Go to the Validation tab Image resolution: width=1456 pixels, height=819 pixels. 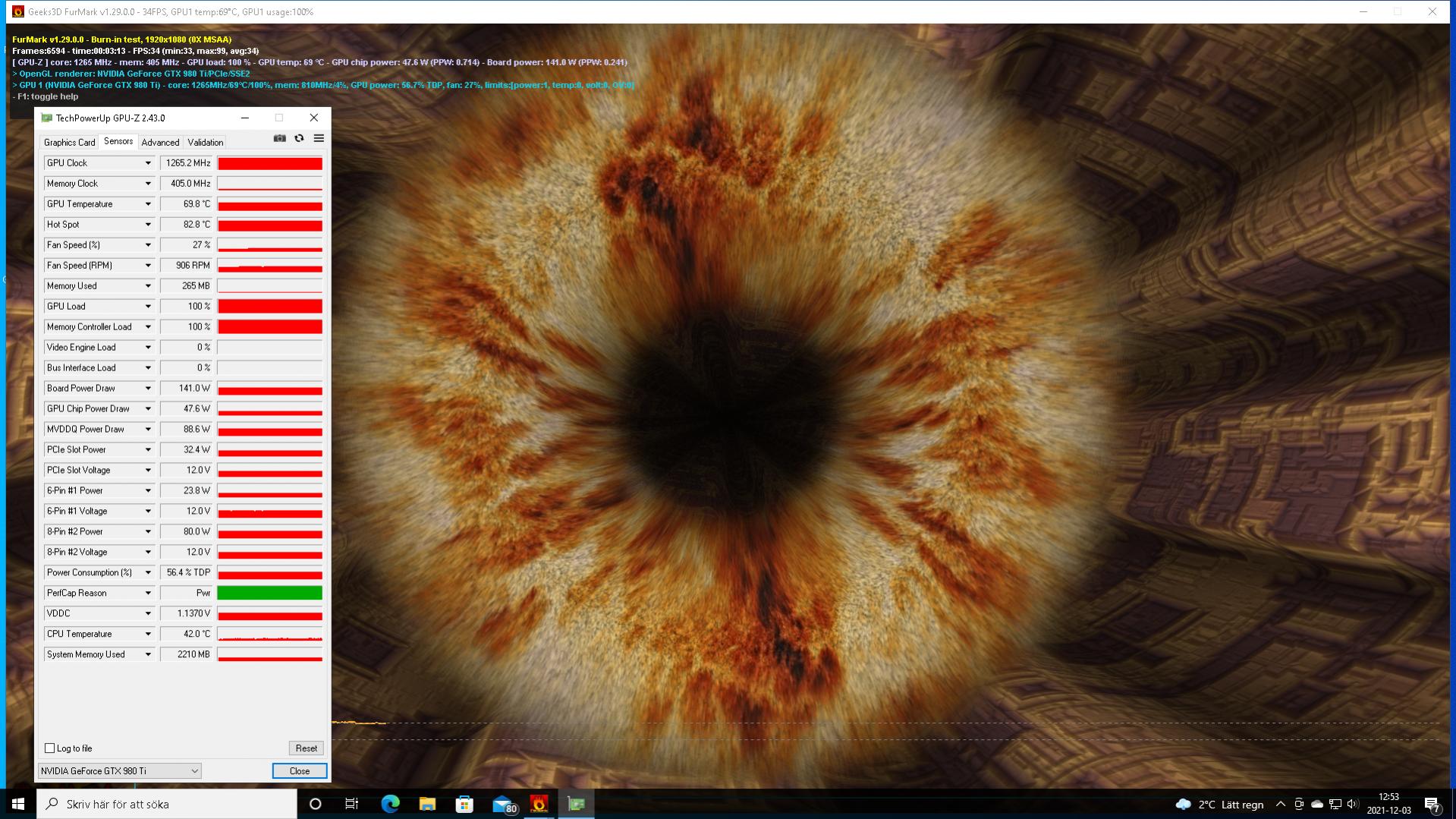(205, 142)
